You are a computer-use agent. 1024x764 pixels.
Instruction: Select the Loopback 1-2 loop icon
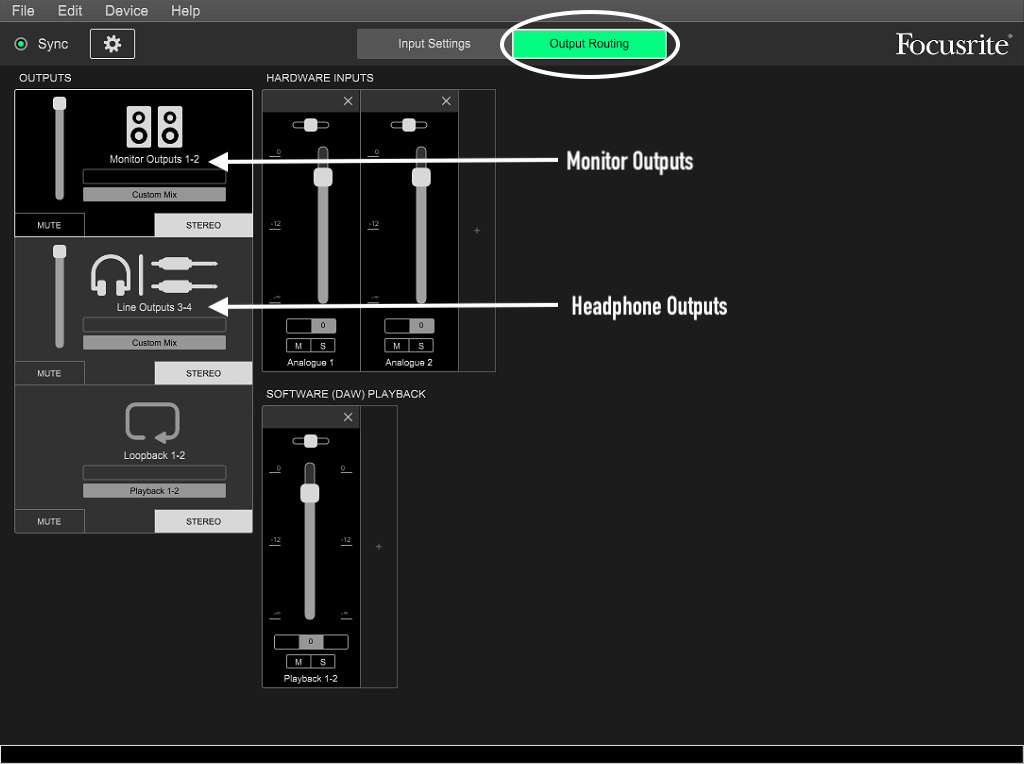click(x=153, y=423)
